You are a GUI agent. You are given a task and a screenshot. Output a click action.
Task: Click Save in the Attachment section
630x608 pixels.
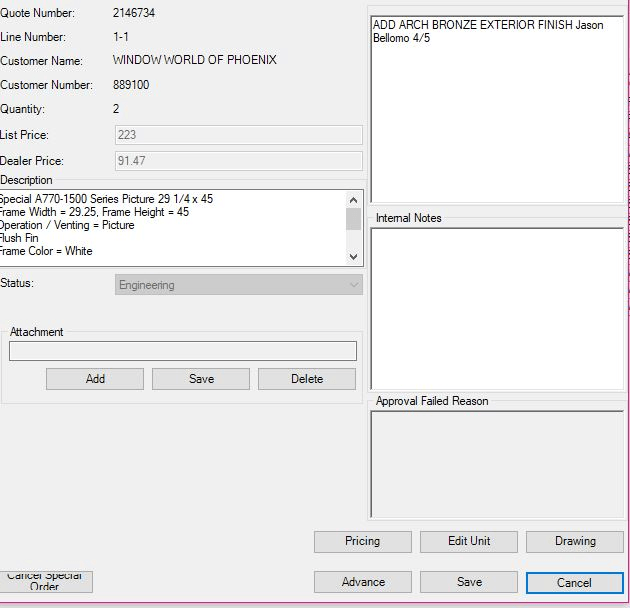tap(201, 379)
